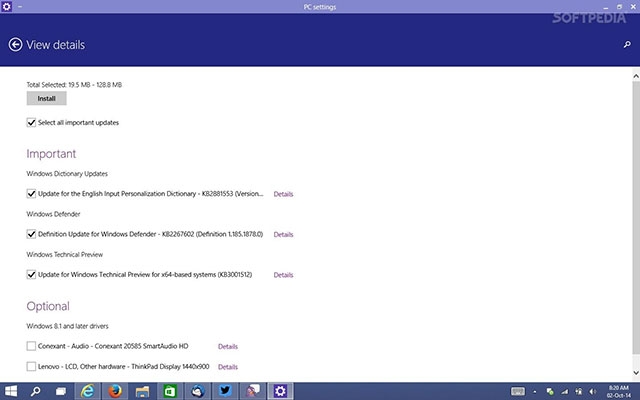Uncheck Windows Technical Preview KB3001512 update

(x=31, y=274)
